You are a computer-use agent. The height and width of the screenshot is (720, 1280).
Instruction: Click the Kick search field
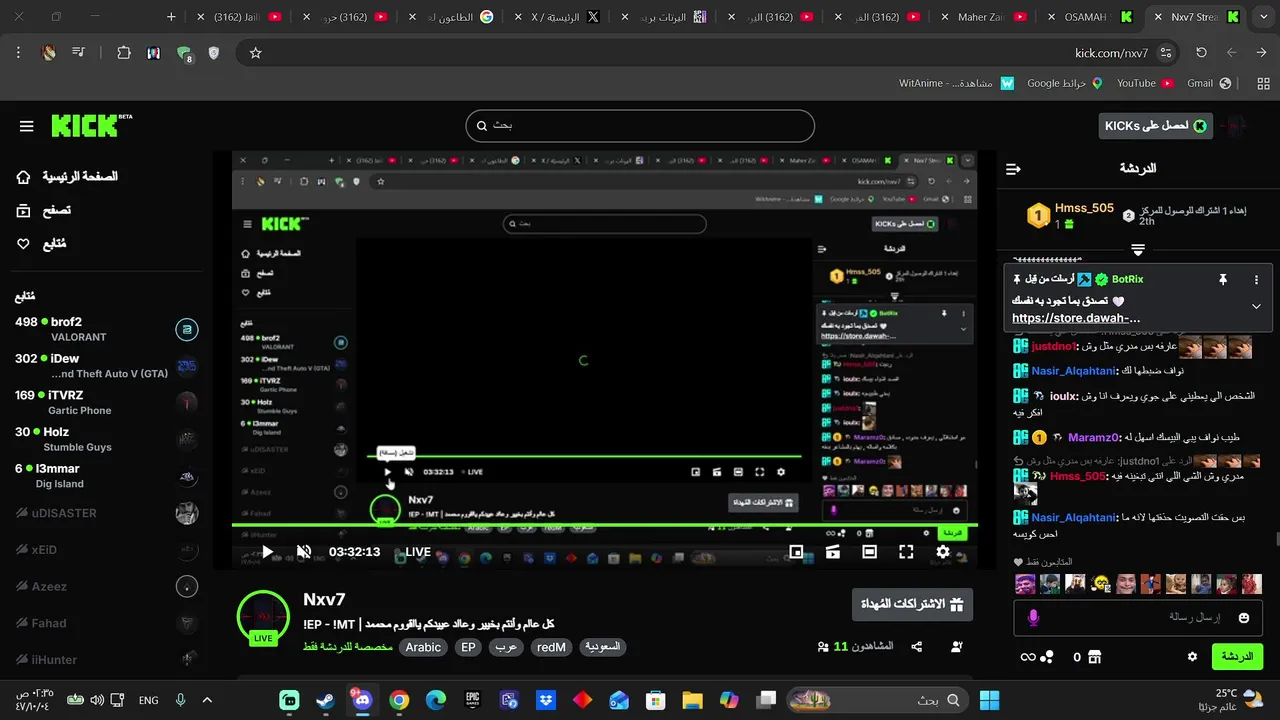point(640,126)
